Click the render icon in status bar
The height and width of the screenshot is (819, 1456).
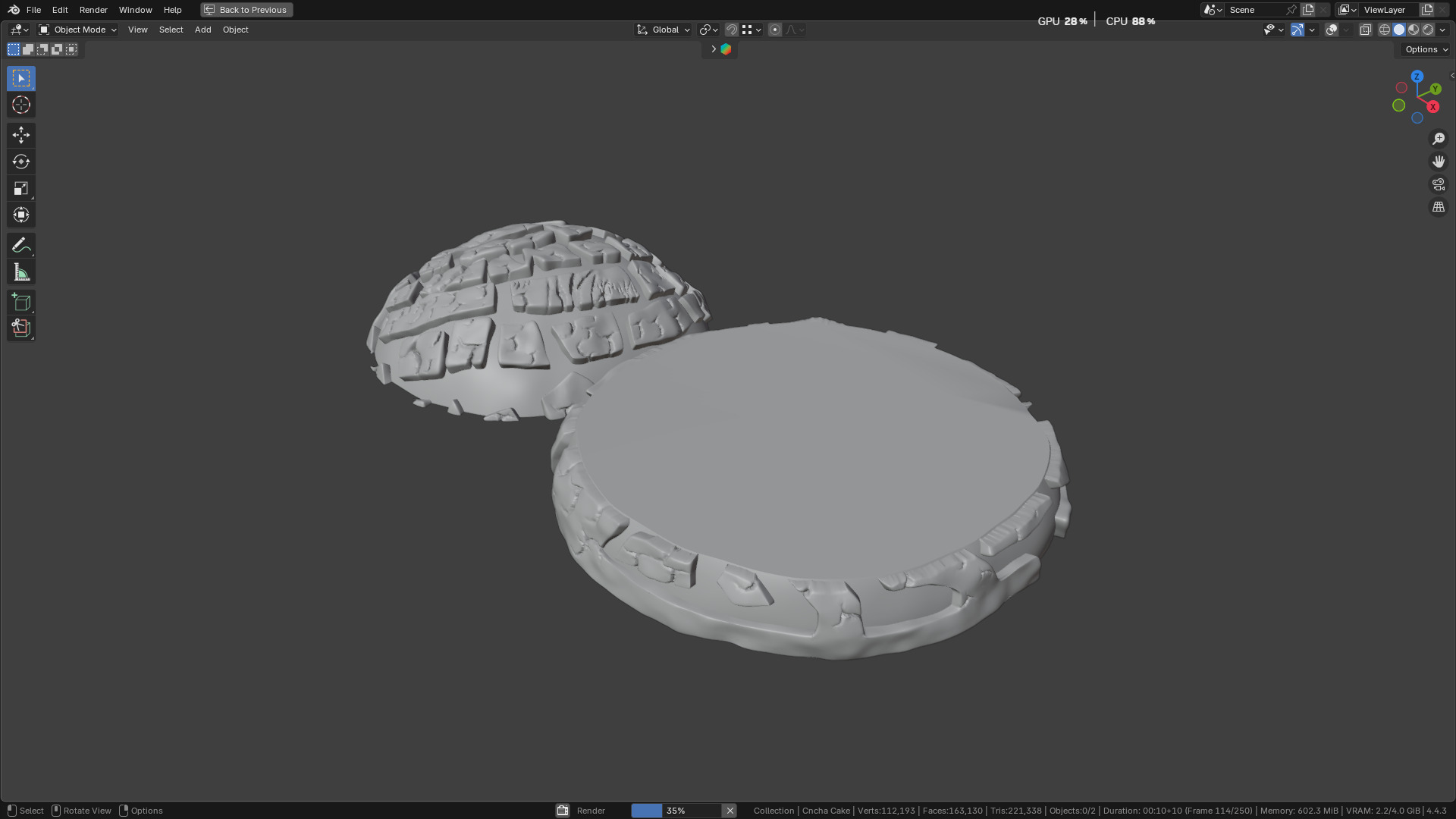point(563,811)
